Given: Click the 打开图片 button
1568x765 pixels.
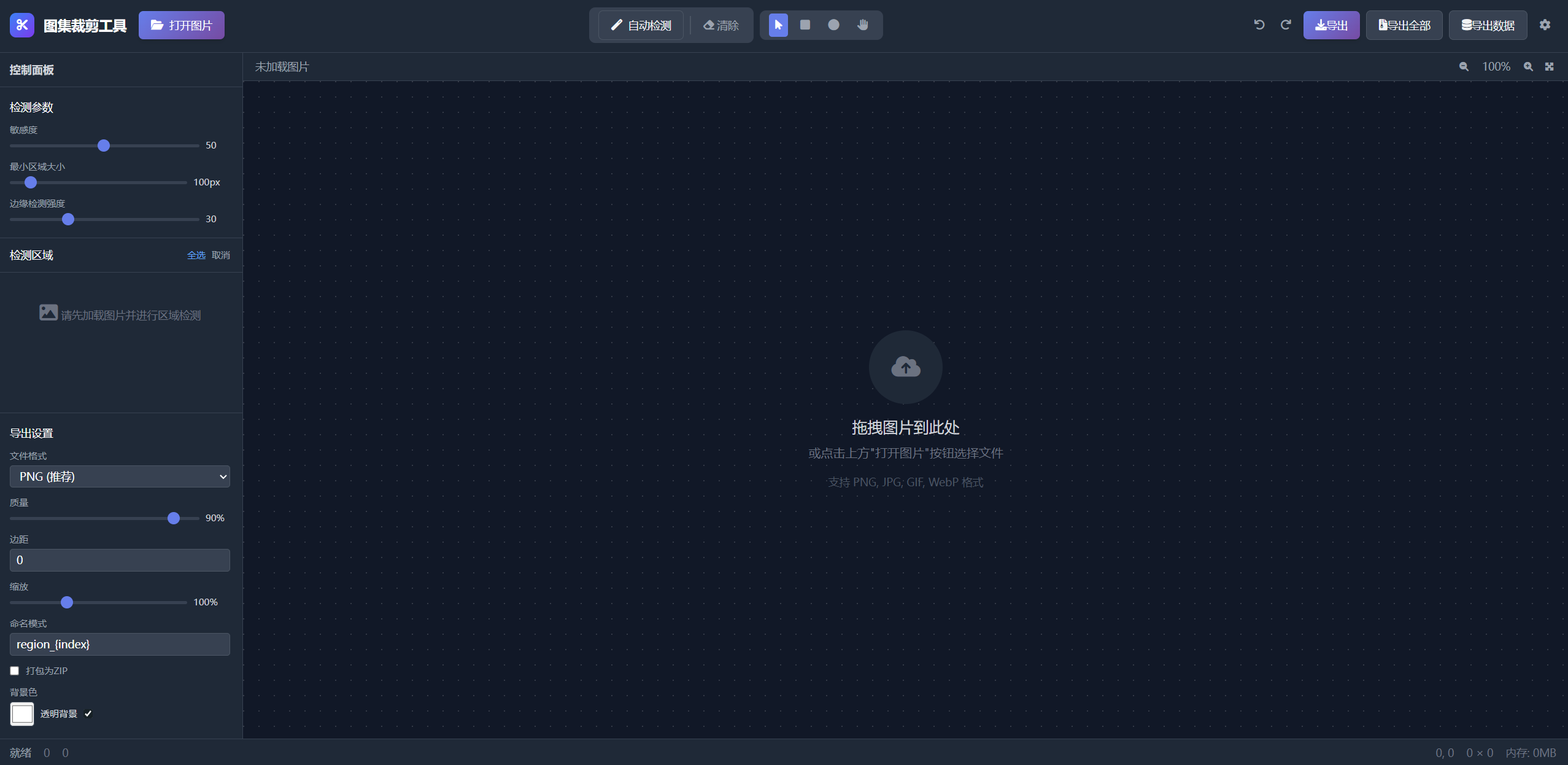Looking at the screenshot, I should (181, 25).
